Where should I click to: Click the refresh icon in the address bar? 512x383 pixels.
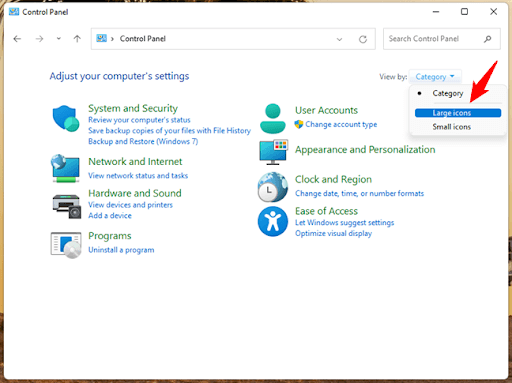tap(363, 39)
